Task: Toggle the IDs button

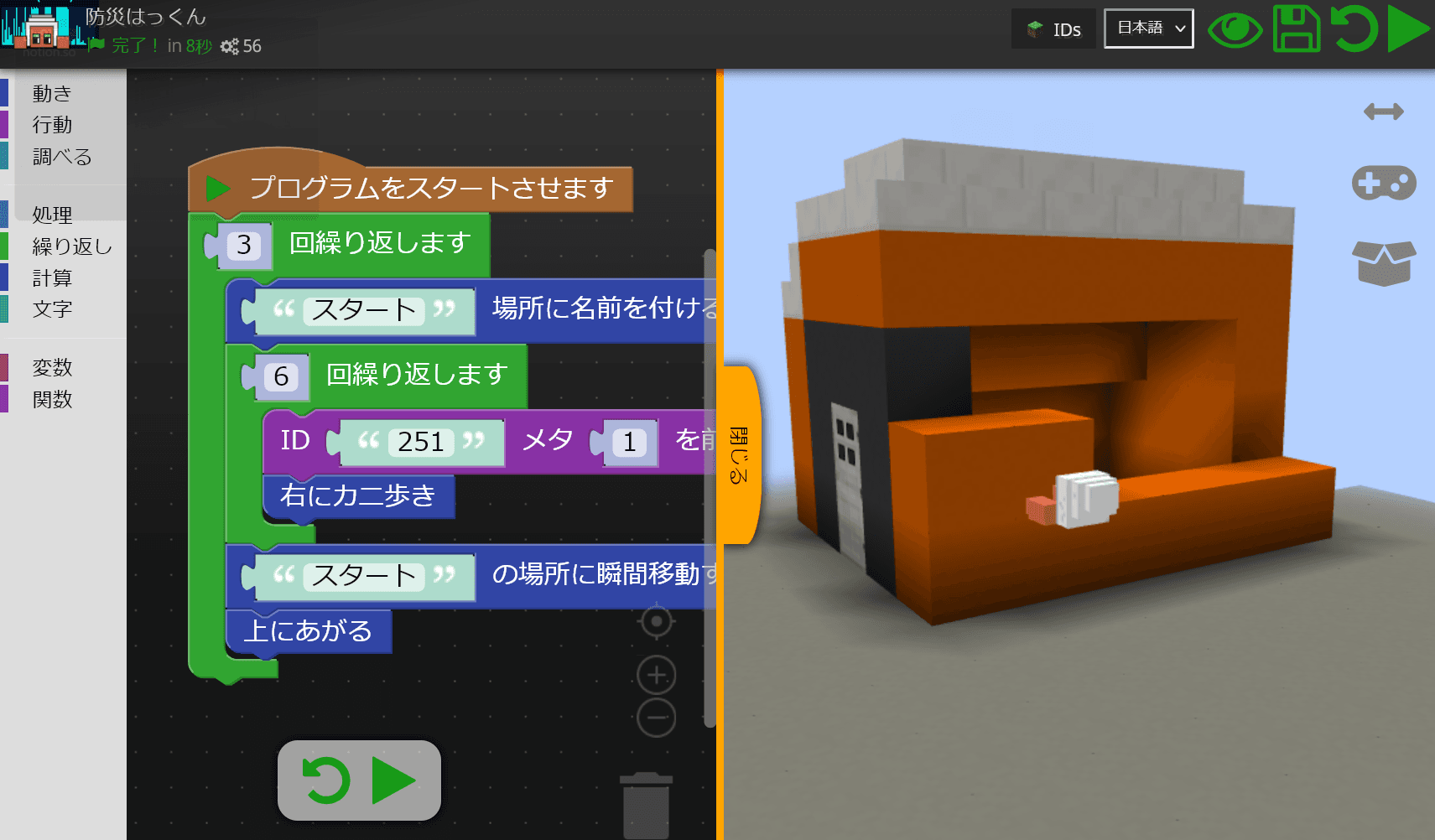Action: tap(1053, 29)
